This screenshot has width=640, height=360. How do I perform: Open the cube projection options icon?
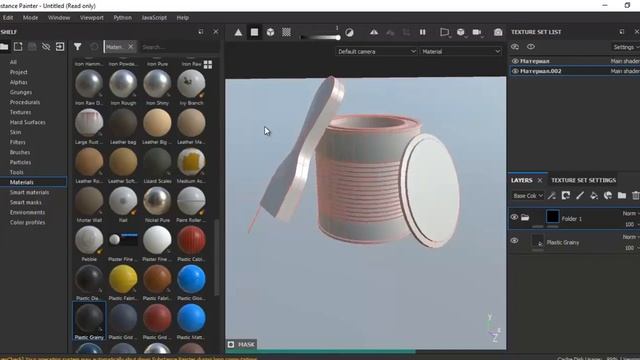pyautogui.click(x=461, y=32)
